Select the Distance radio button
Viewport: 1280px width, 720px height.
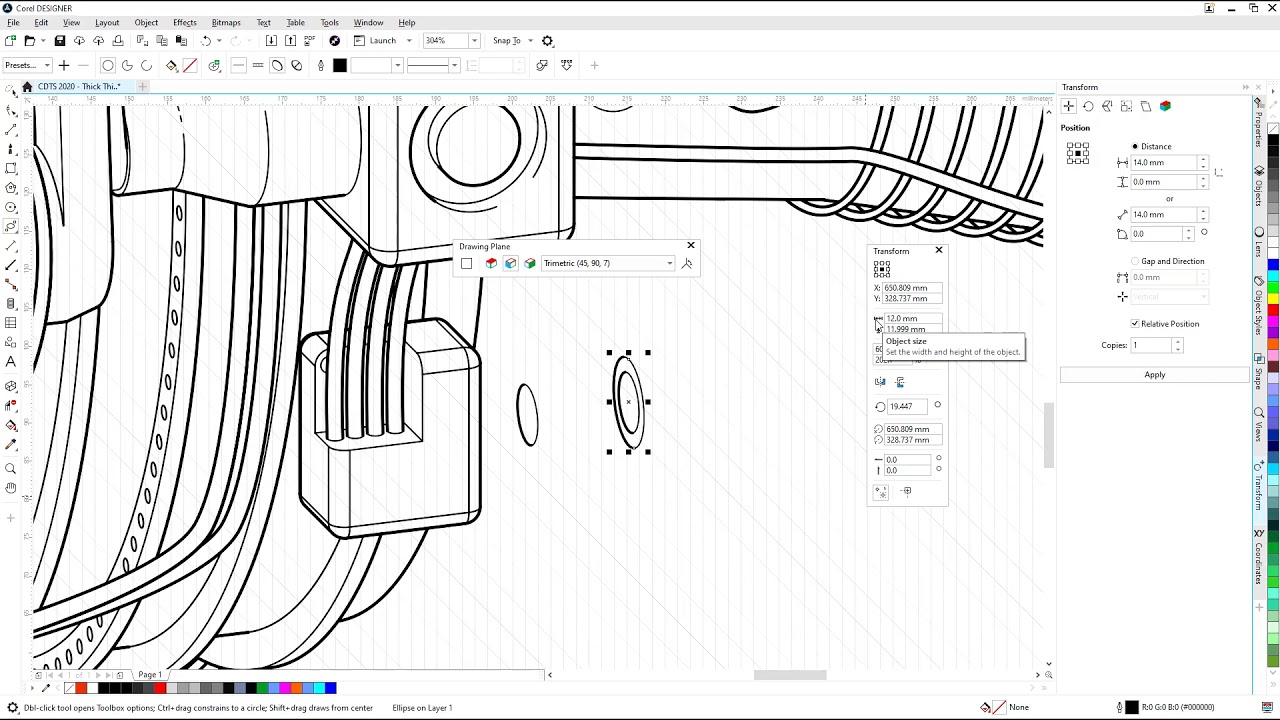point(1135,147)
